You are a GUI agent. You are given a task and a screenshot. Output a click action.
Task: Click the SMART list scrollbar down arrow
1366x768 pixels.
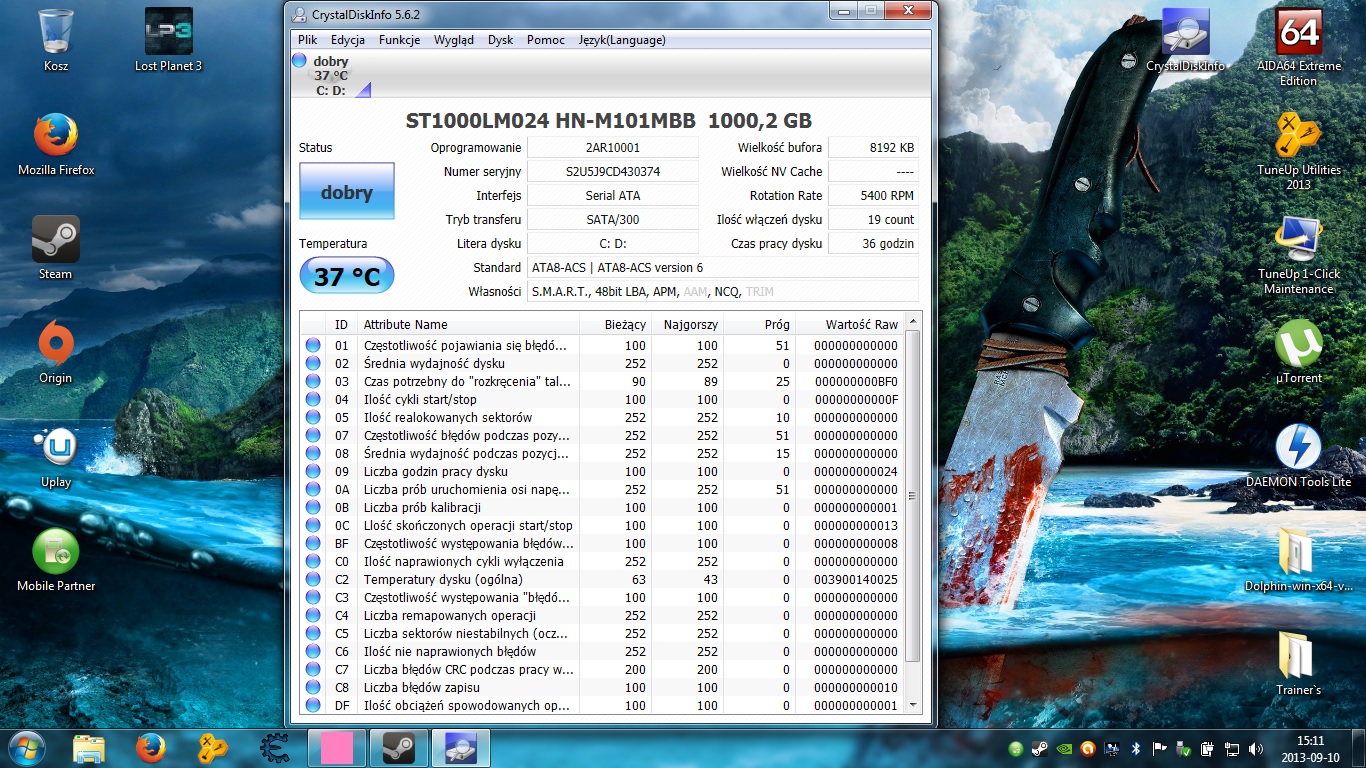(911, 705)
